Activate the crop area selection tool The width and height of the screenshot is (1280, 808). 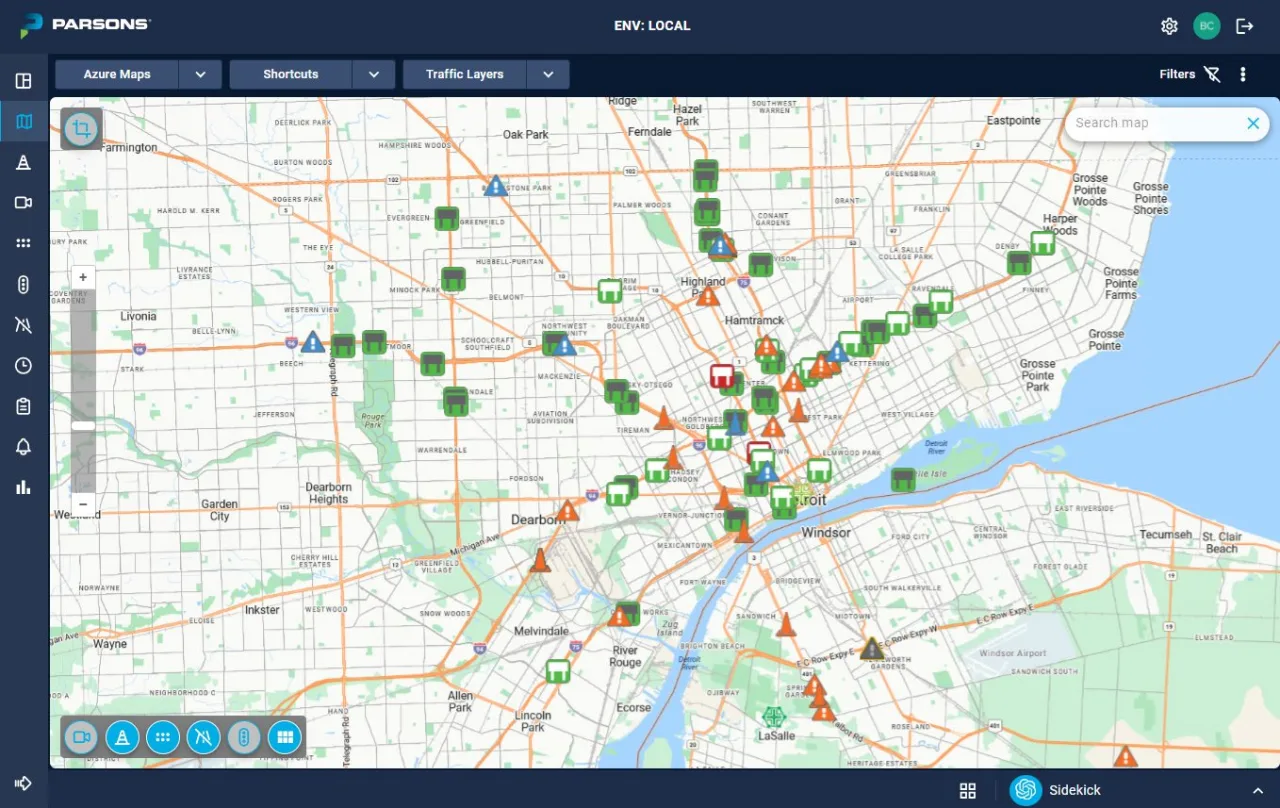pos(81,128)
